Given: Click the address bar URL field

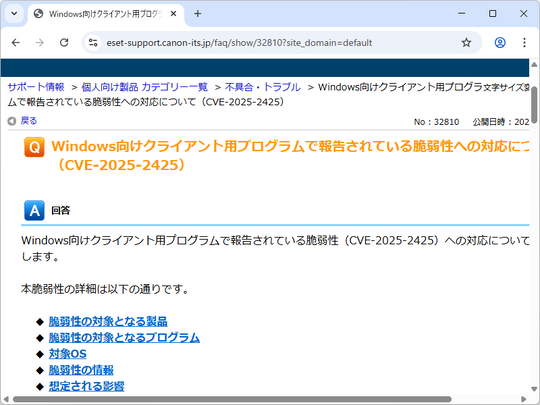Looking at the screenshot, I should [239, 43].
